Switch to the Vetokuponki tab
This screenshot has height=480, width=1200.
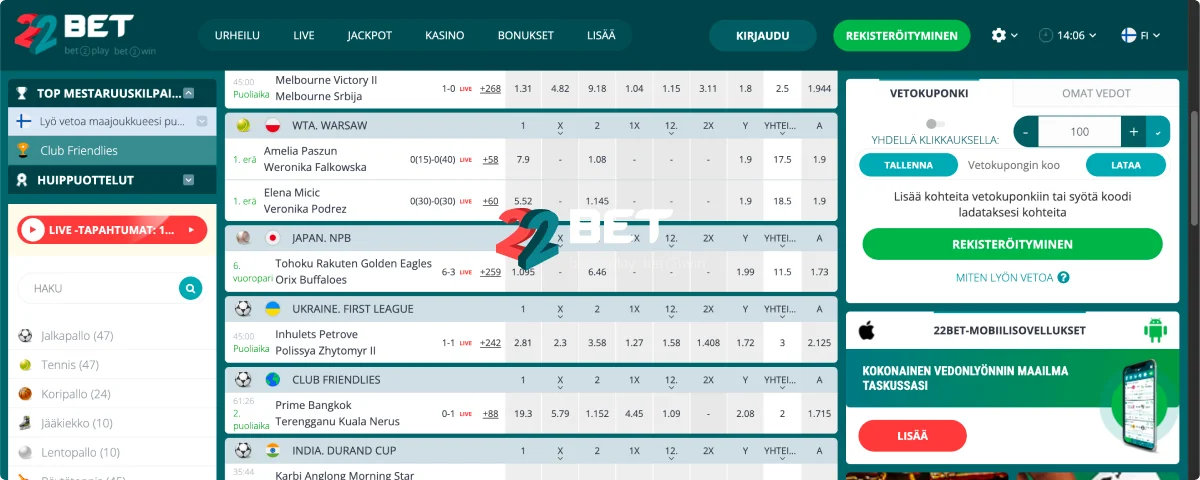click(929, 93)
